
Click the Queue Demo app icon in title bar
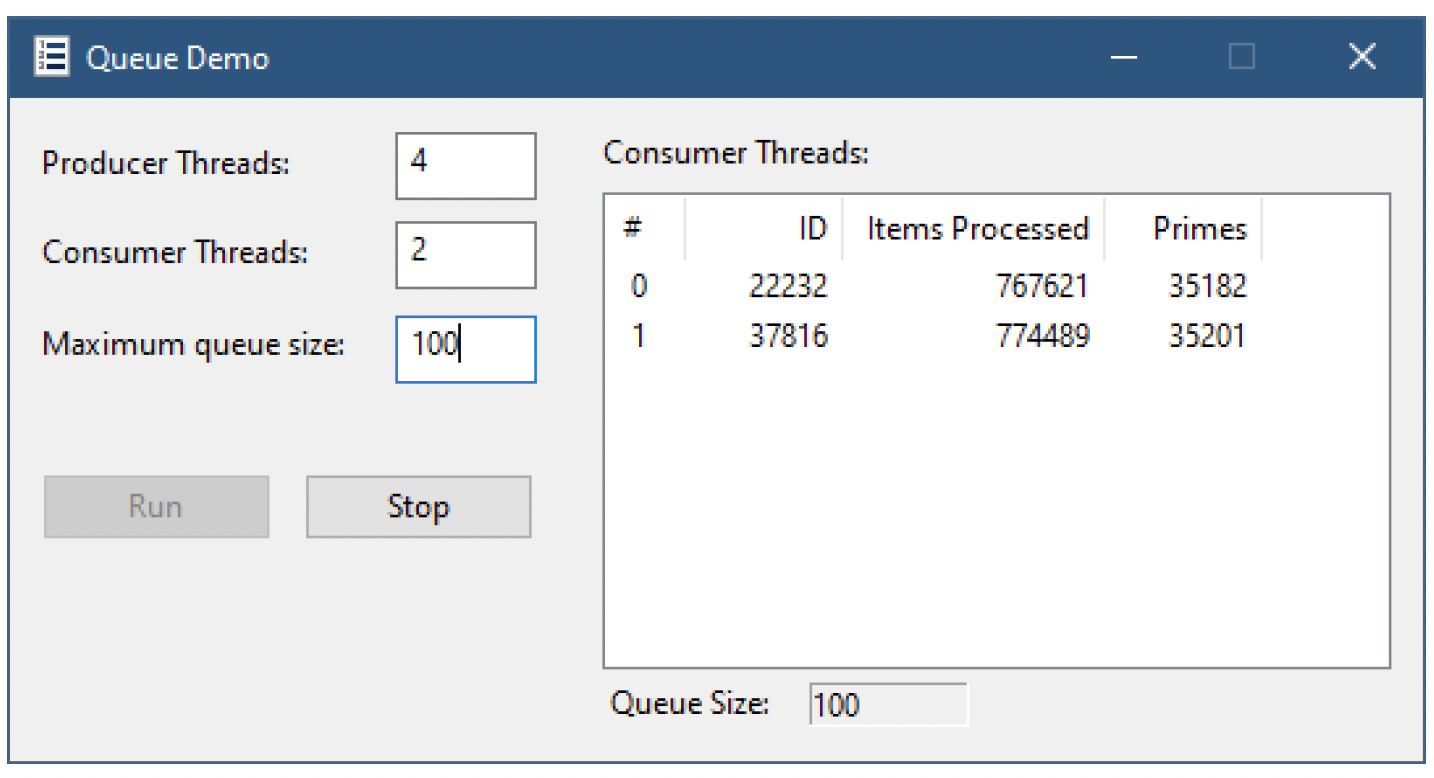tap(51, 57)
